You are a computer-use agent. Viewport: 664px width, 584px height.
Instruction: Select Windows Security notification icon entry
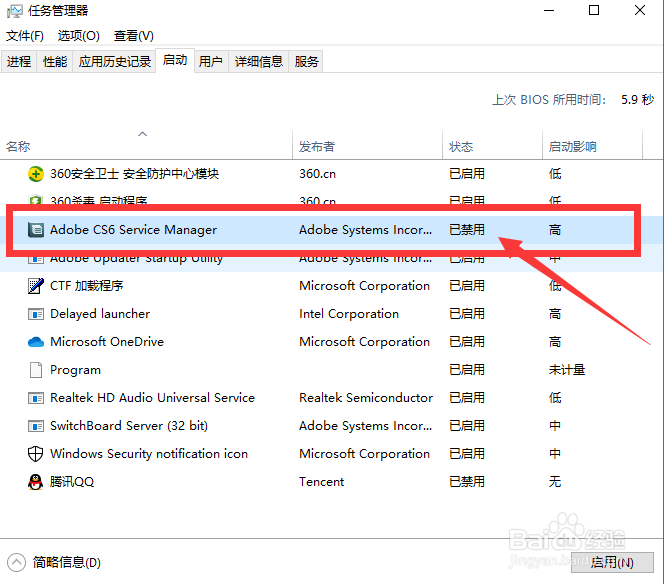point(149,454)
